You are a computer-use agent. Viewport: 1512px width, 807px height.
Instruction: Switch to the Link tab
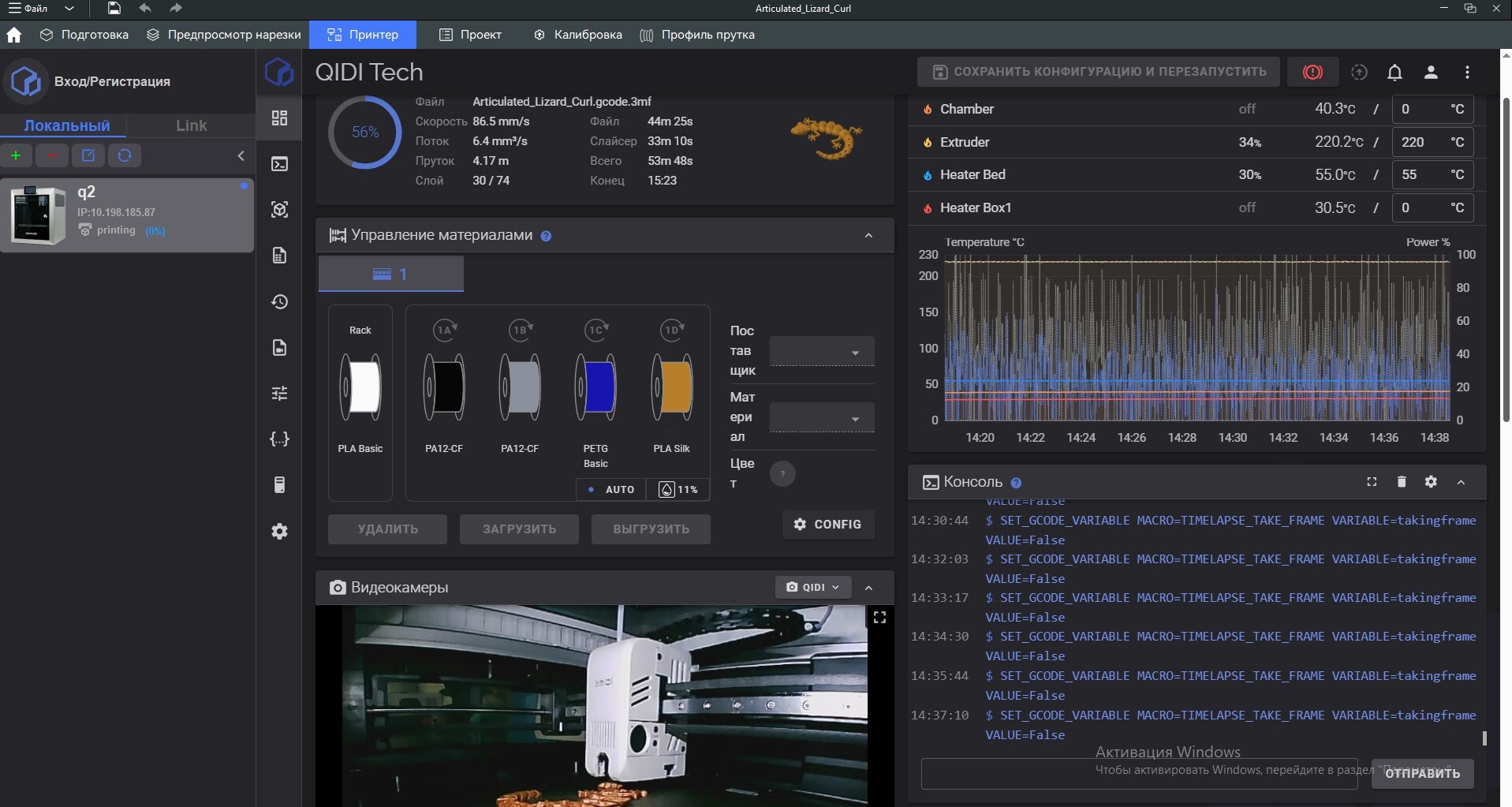coord(191,125)
